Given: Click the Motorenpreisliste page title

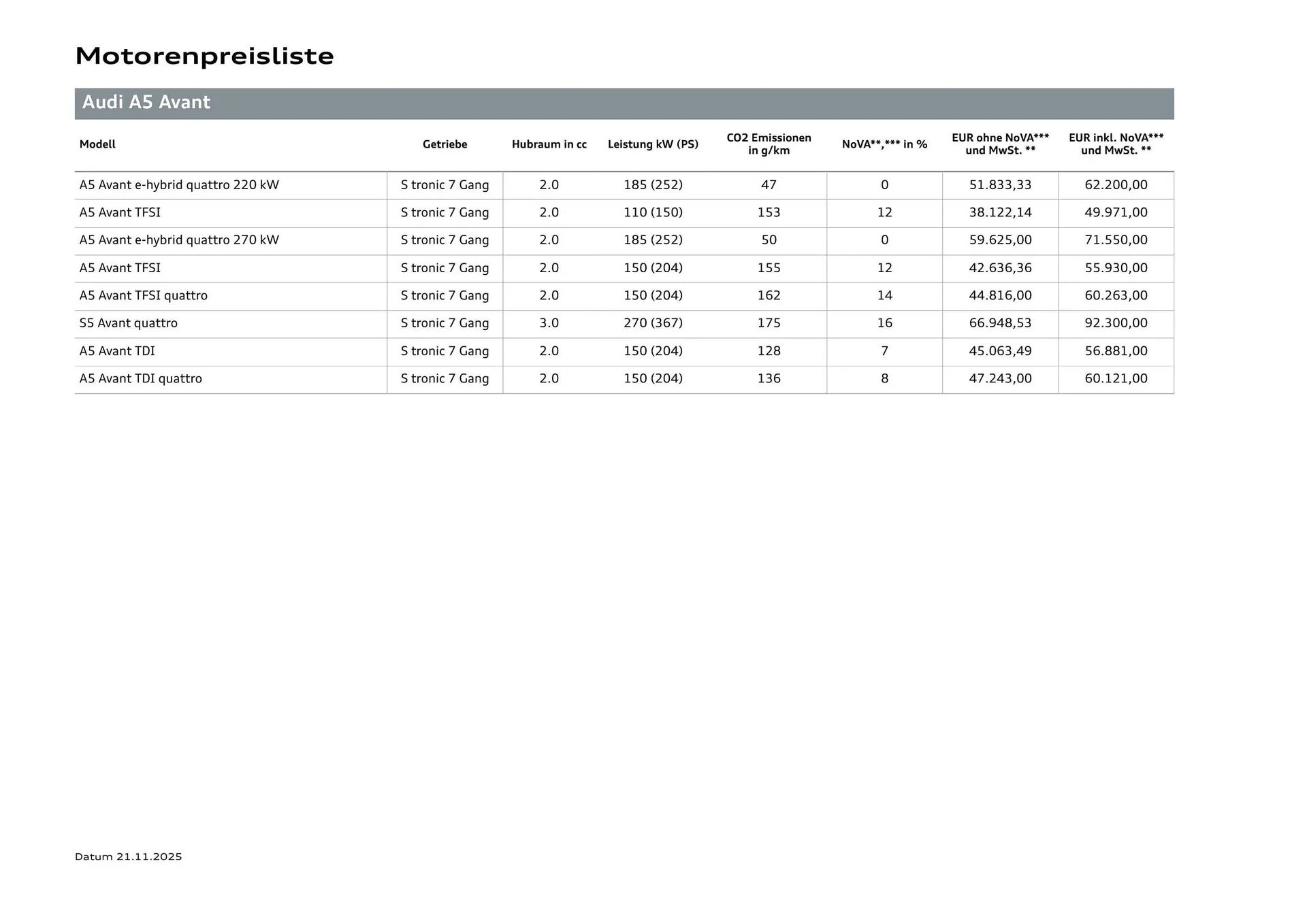Looking at the screenshot, I should coord(204,56).
